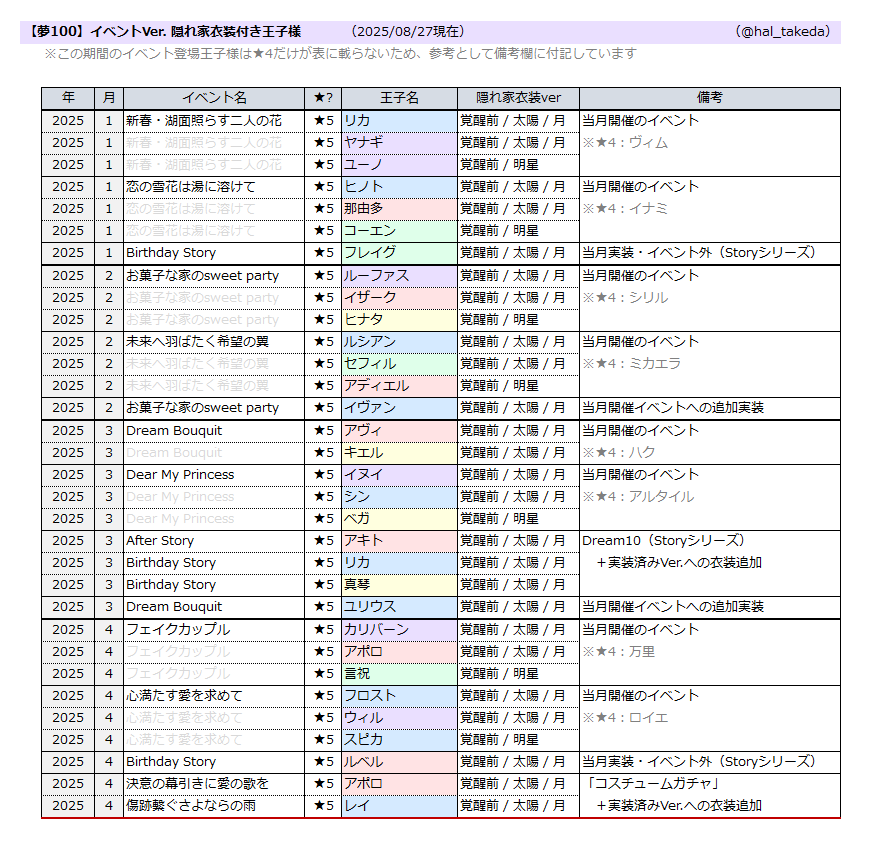This screenshot has height=850, width=880.
Task: Click the ★? column header
Action: 323,98
